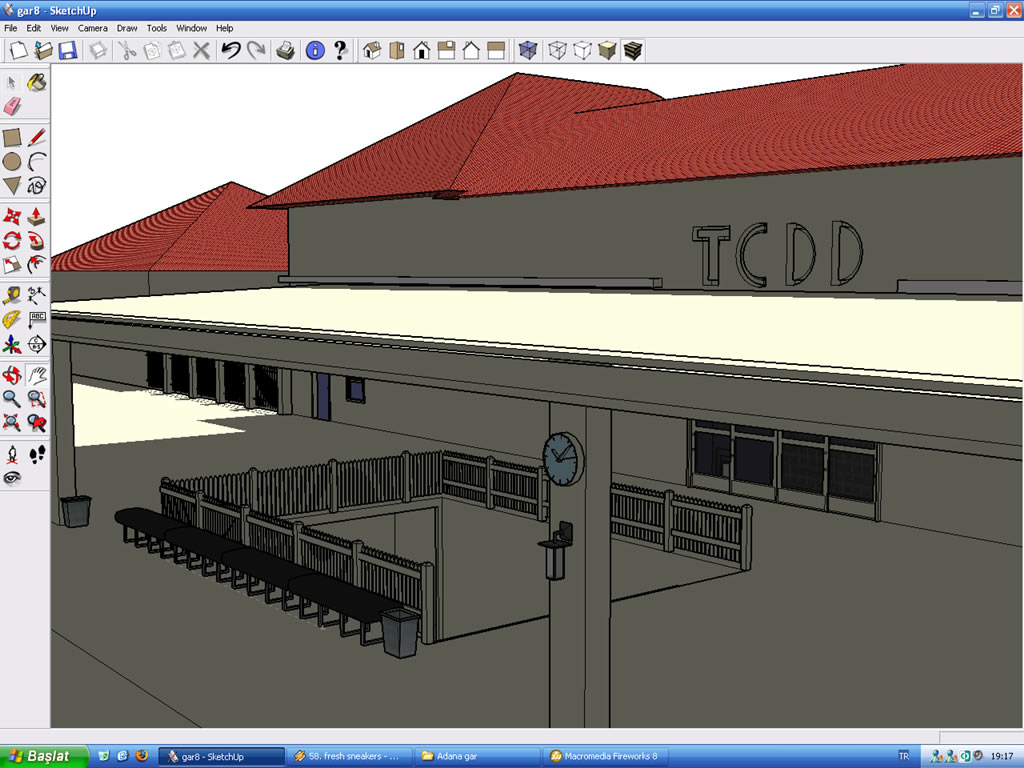This screenshot has width=1024, height=768.
Task: Save the model with floppy icon
Action: tap(67, 50)
